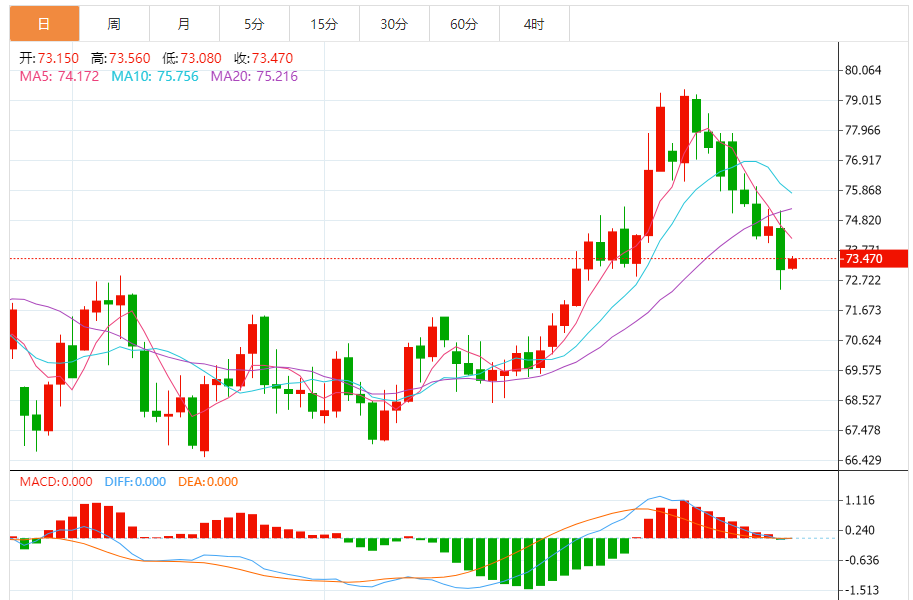
Task: Click the 70.624 price axis label
Action: point(863,340)
